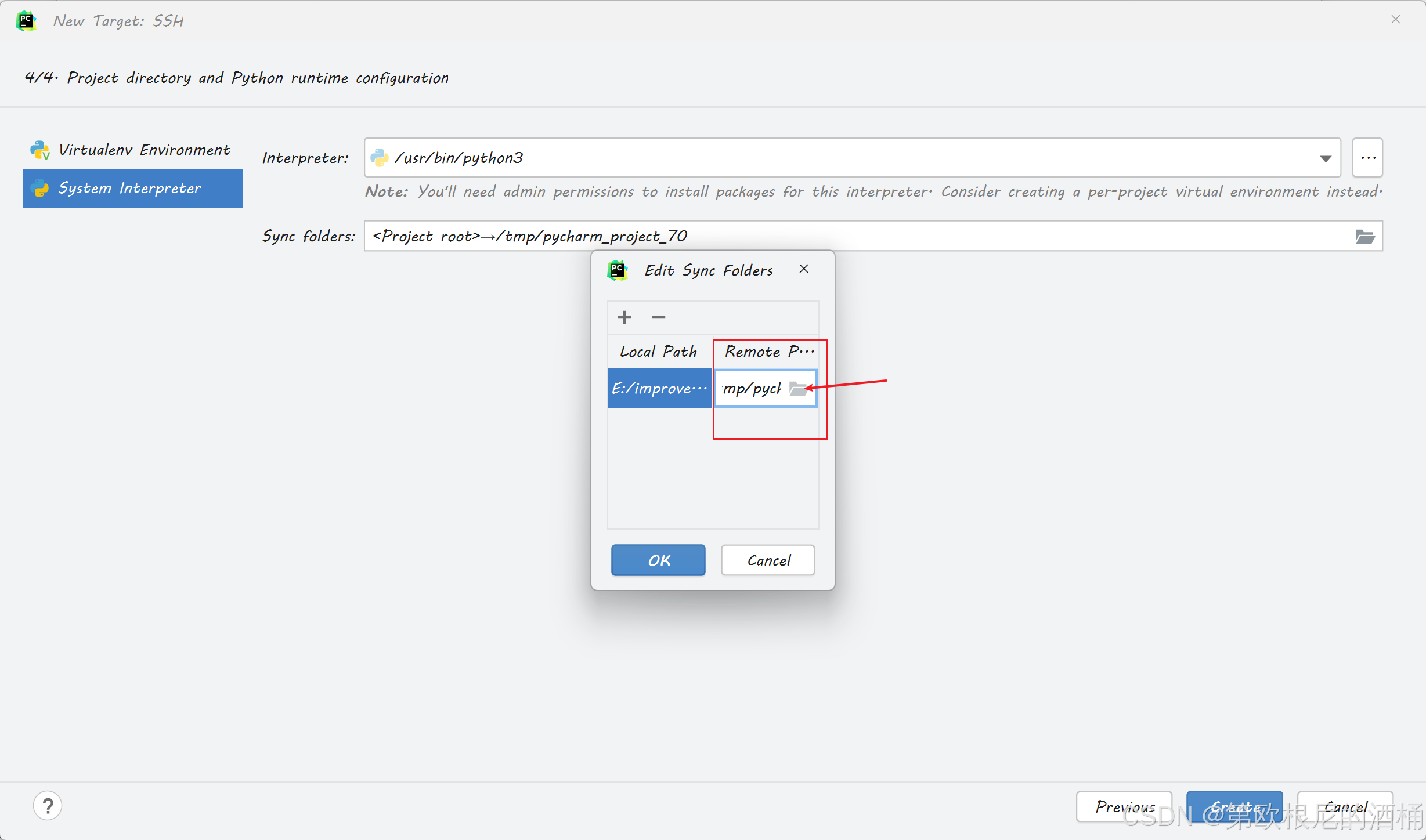The image size is (1426, 840).
Task: Click the System Interpreter python icon
Action: coord(40,189)
